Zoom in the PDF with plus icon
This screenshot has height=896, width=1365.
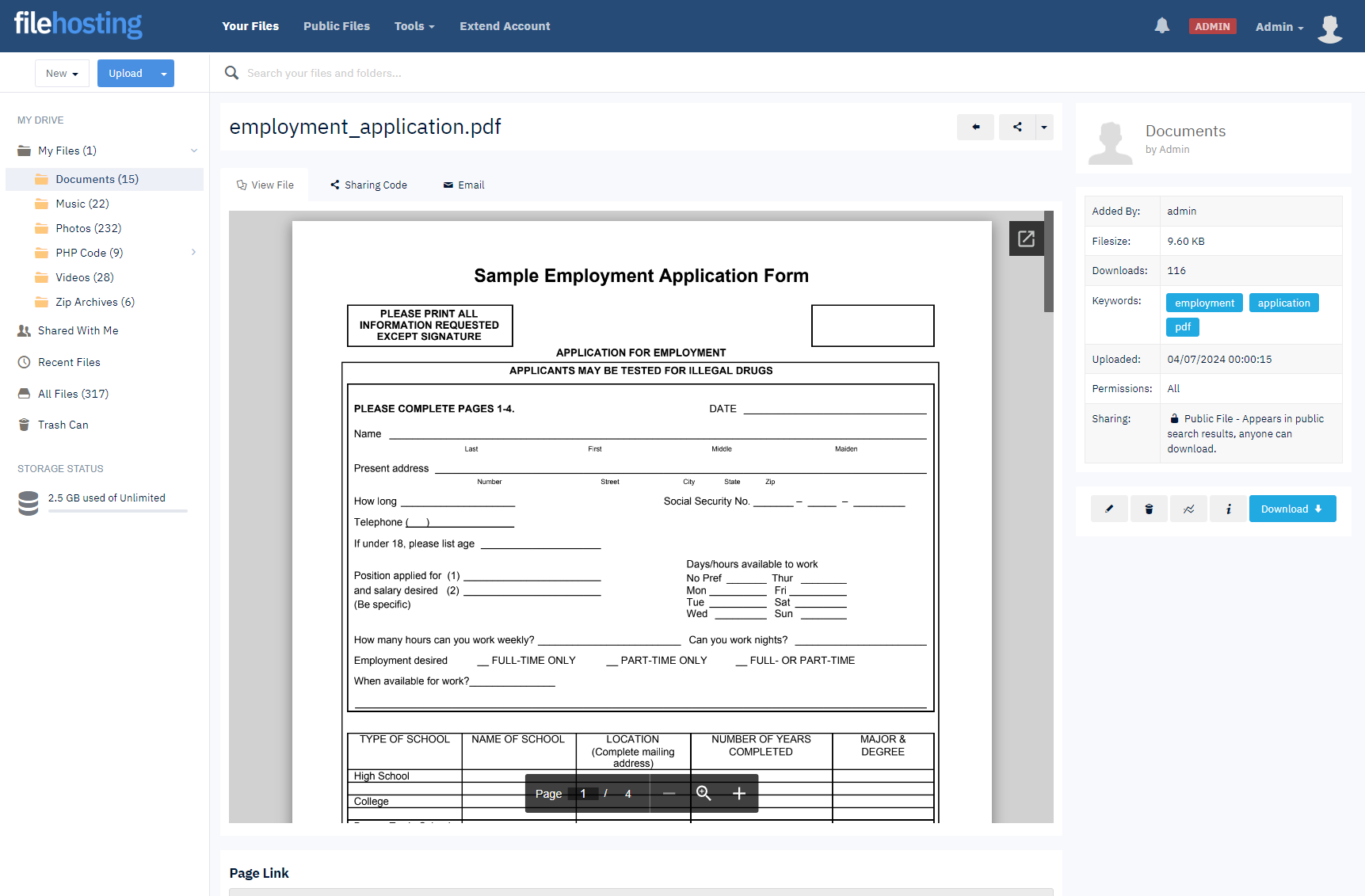pyautogui.click(x=738, y=794)
